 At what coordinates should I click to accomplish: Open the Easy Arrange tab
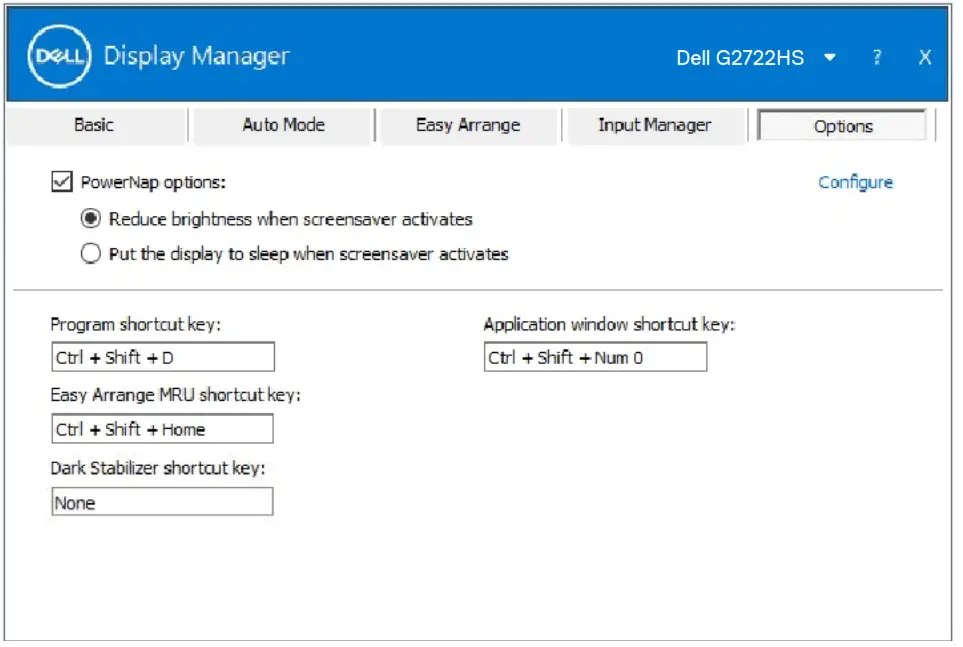tap(468, 124)
